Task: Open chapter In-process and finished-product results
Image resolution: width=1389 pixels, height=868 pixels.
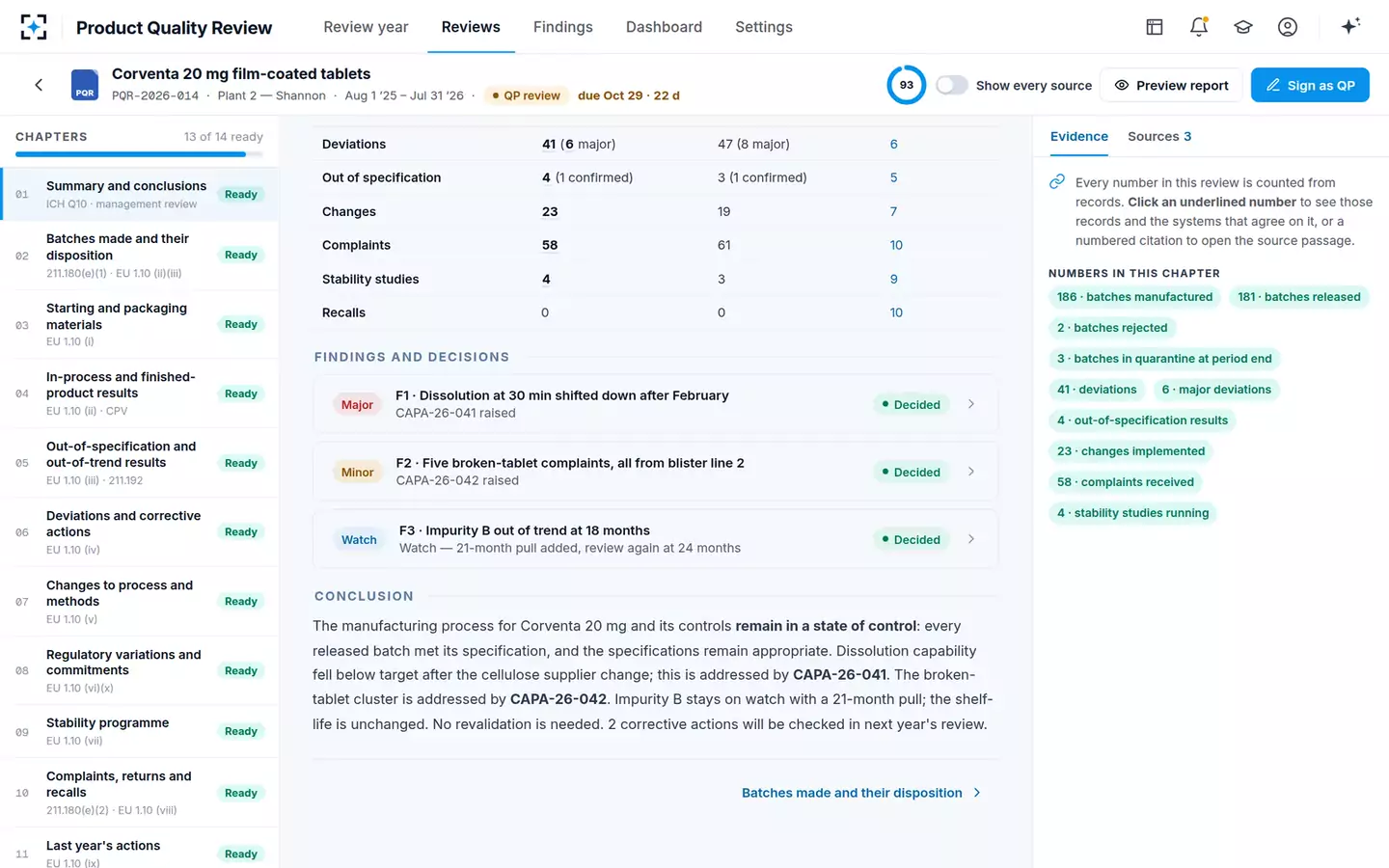Action: coord(139,393)
